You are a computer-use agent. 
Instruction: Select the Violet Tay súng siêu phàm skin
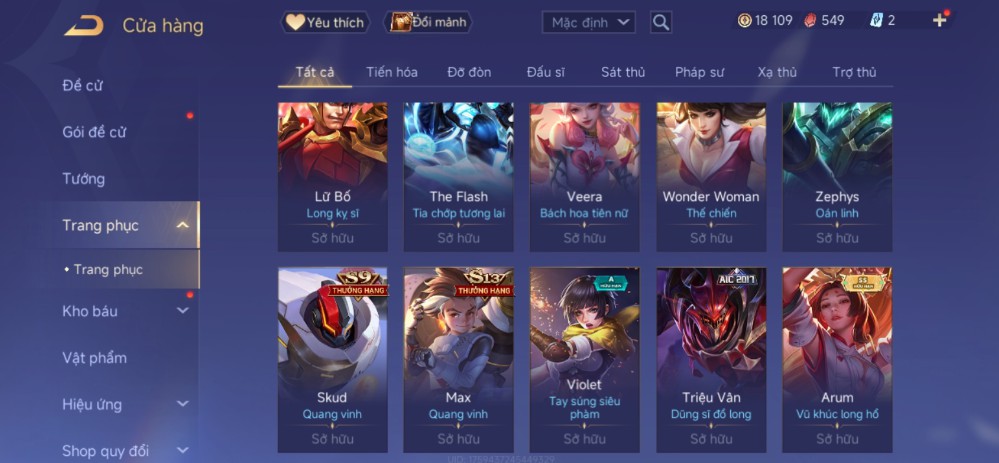coord(584,360)
